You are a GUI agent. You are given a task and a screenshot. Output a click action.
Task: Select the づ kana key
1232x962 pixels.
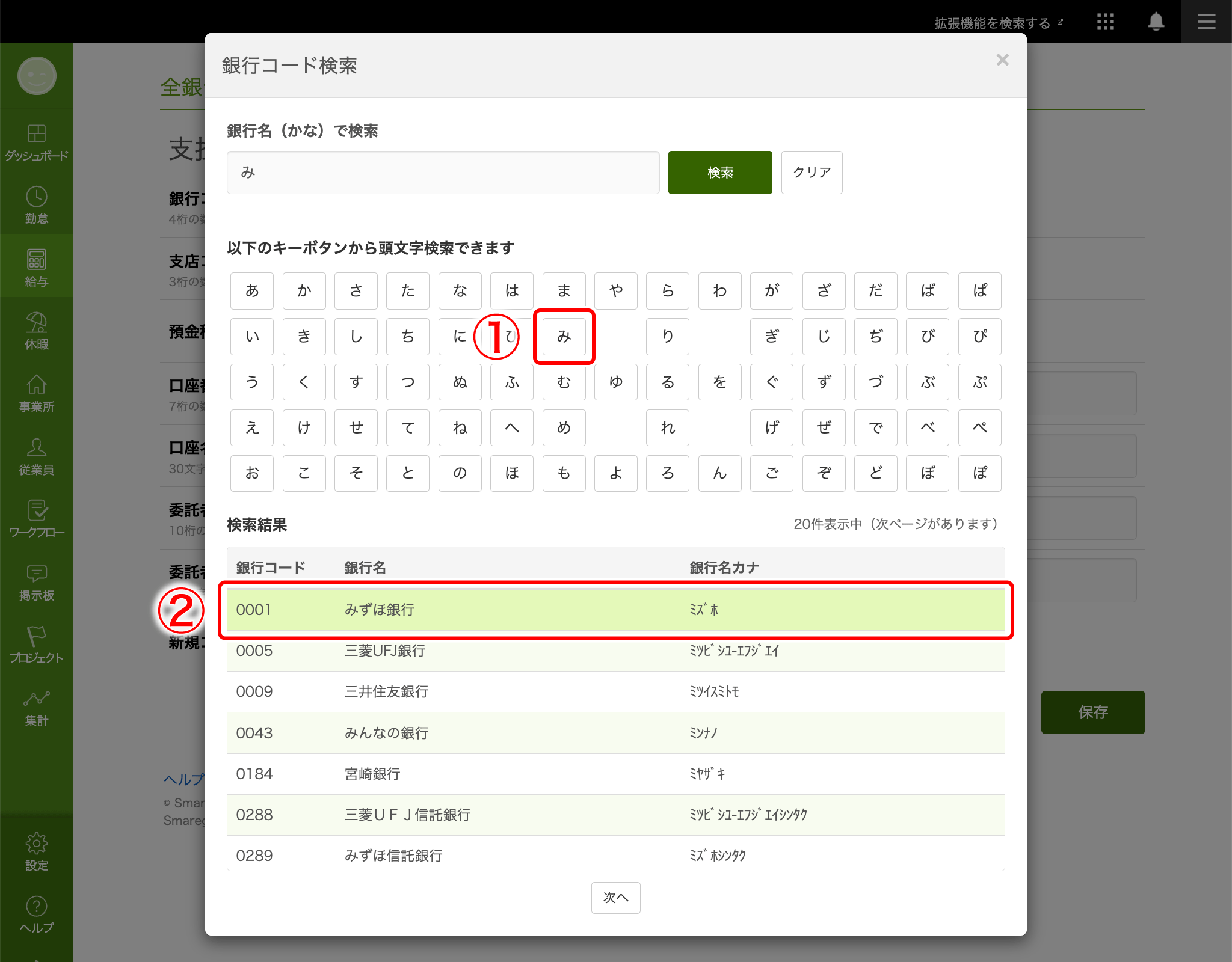click(876, 382)
